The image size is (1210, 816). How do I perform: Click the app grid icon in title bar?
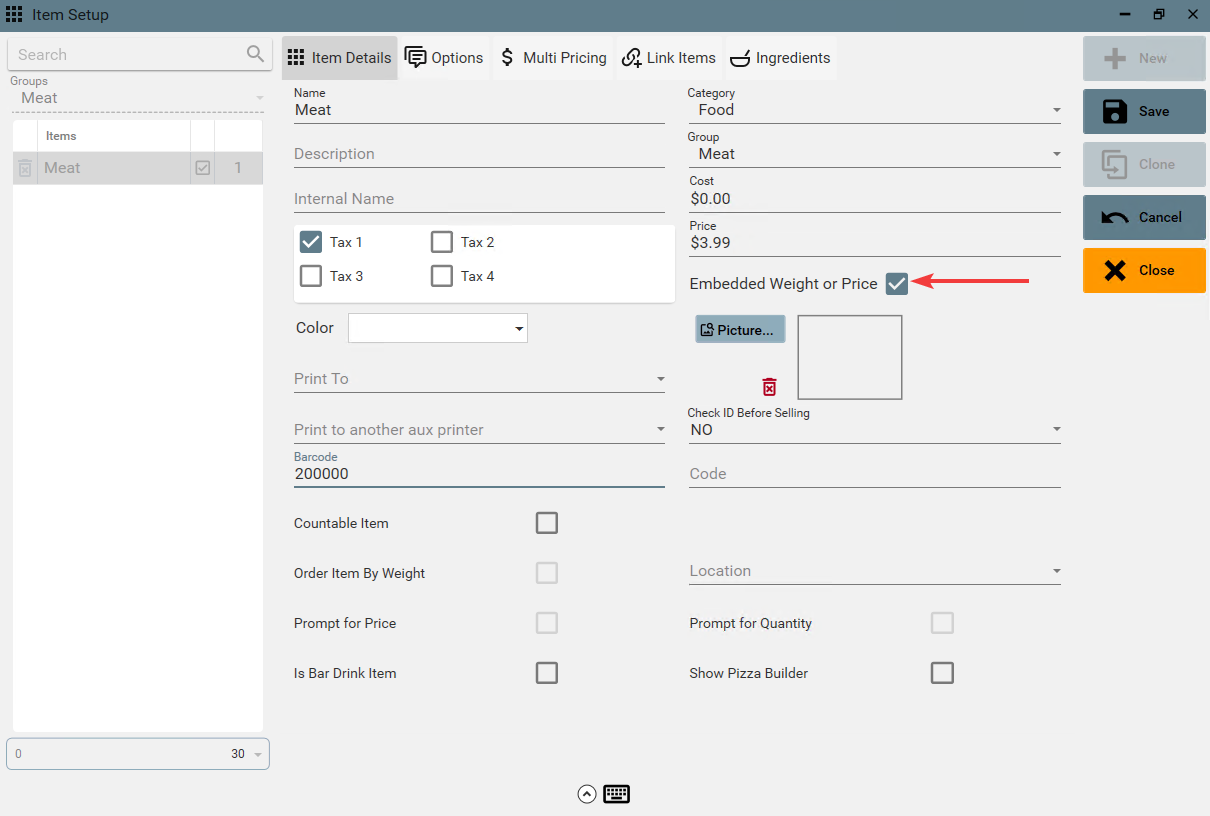14,15
